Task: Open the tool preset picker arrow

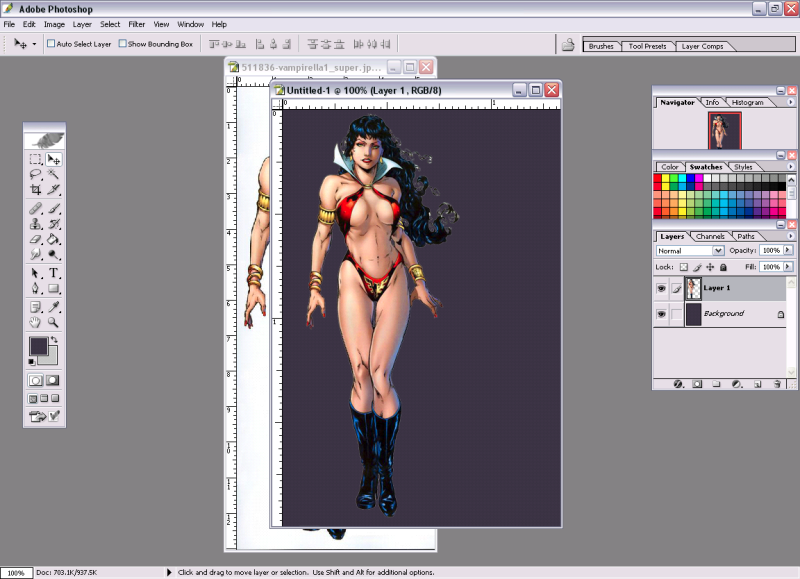Action: [x=34, y=44]
